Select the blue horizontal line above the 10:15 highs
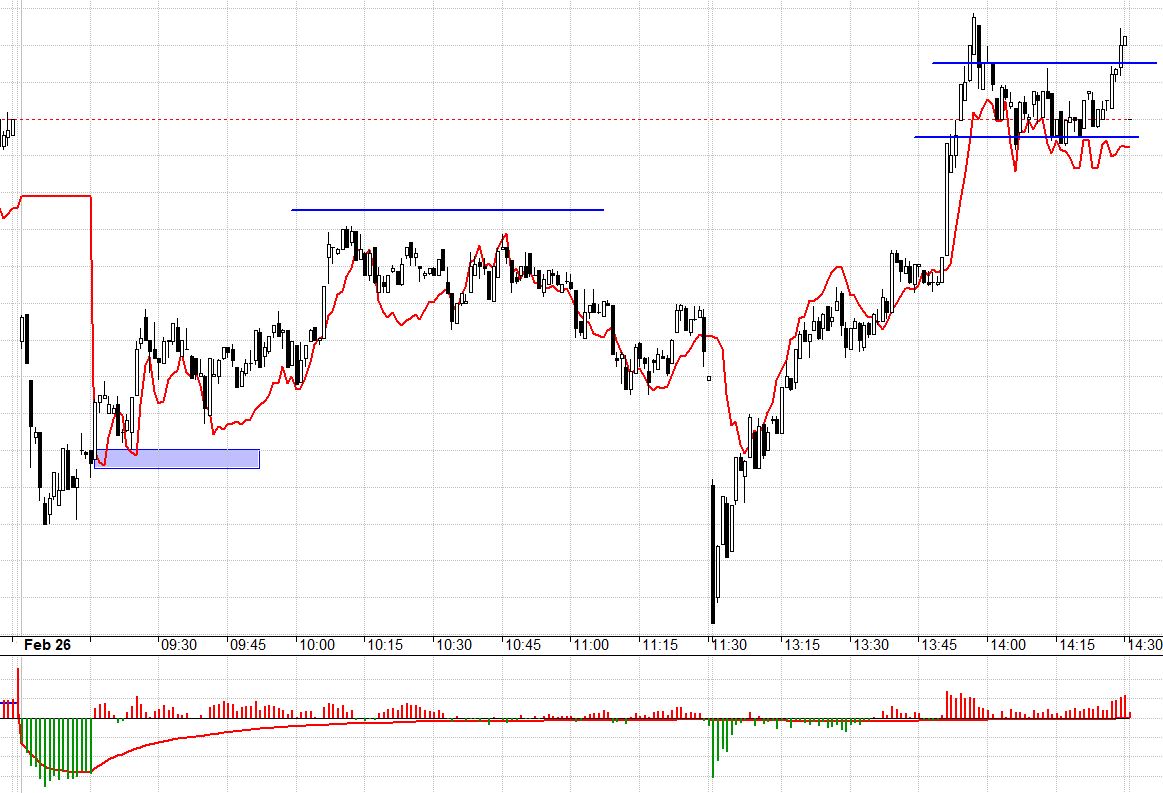The width and height of the screenshot is (1163, 793). coord(447,210)
